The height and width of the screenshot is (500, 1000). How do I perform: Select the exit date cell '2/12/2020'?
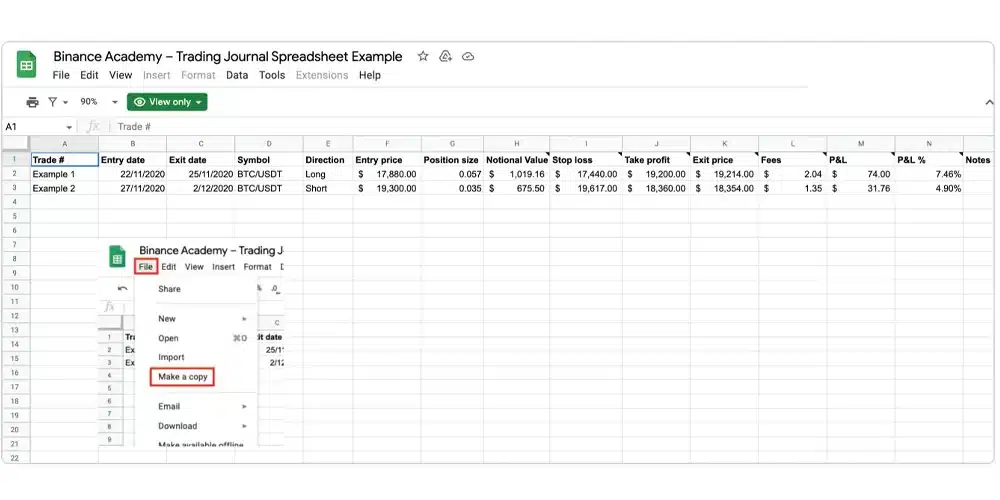tap(201, 189)
